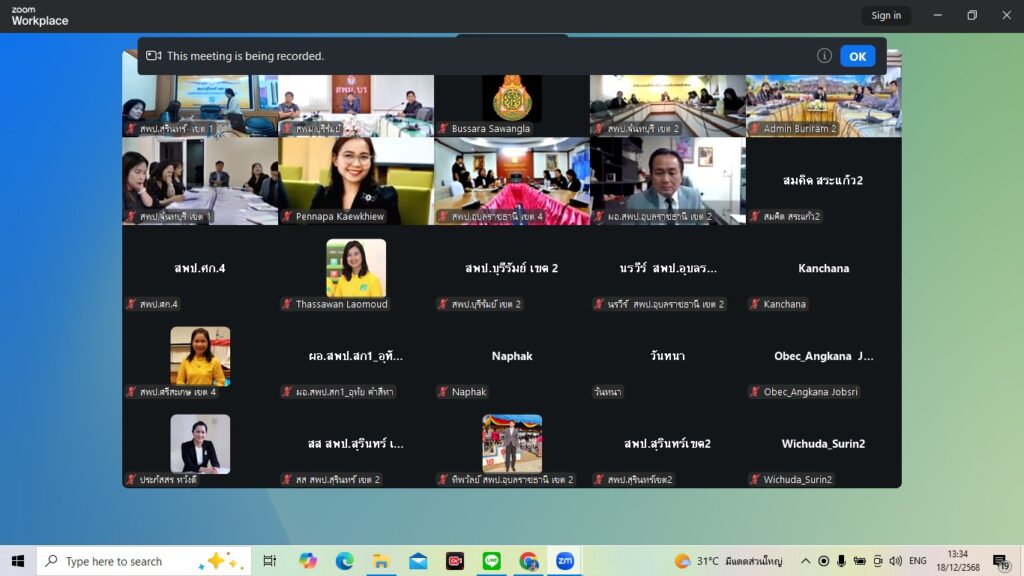The width and height of the screenshot is (1024, 576).
Task: Show hidden system tray icons
Action: coord(805,561)
